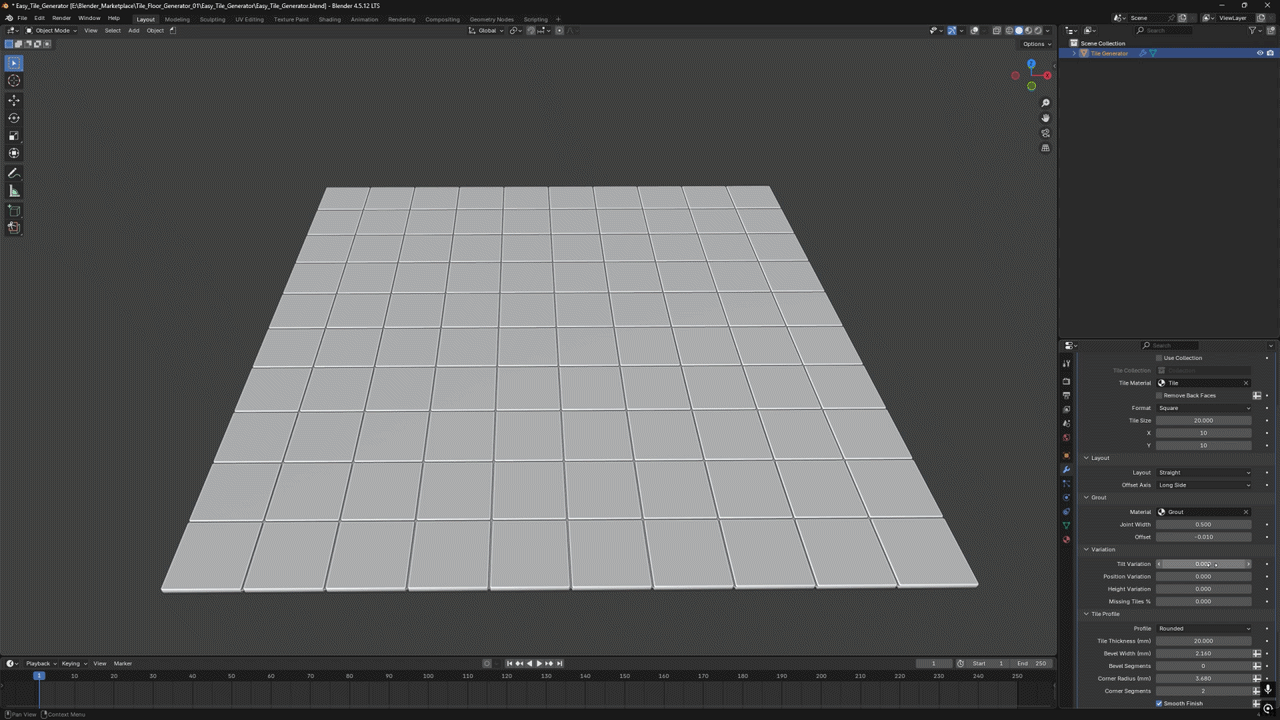Select the Cursor tool in the toolbar
This screenshot has width=1280, height=720.
point(14,80)
